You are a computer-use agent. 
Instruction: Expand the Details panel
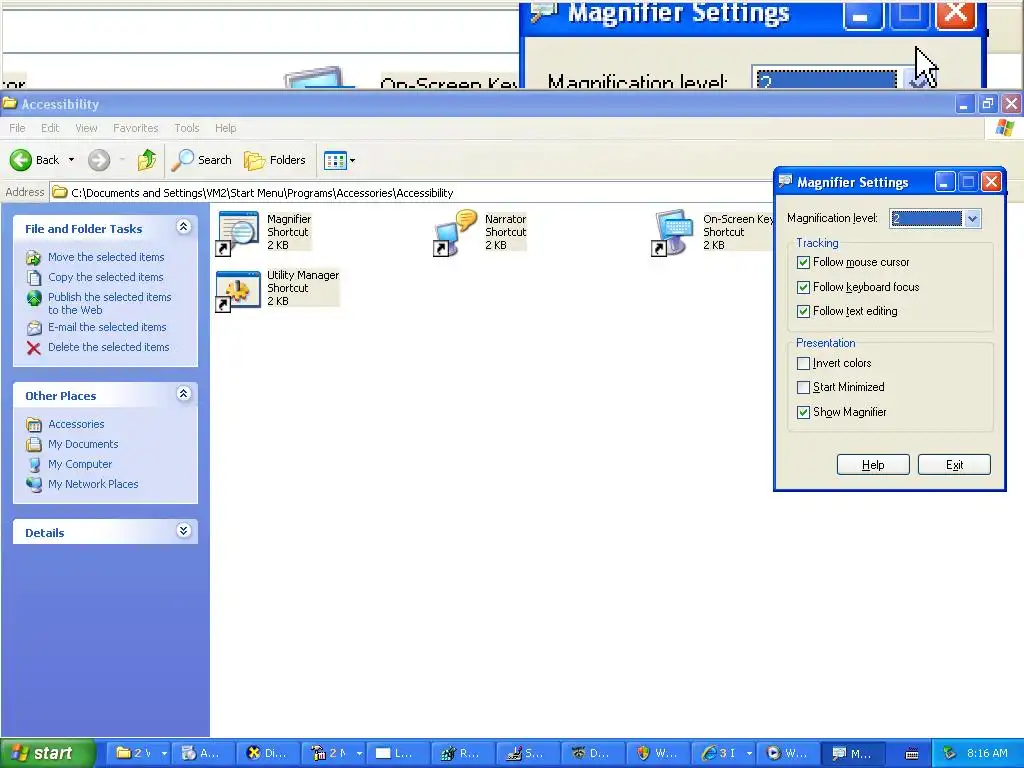pos(184,531)
